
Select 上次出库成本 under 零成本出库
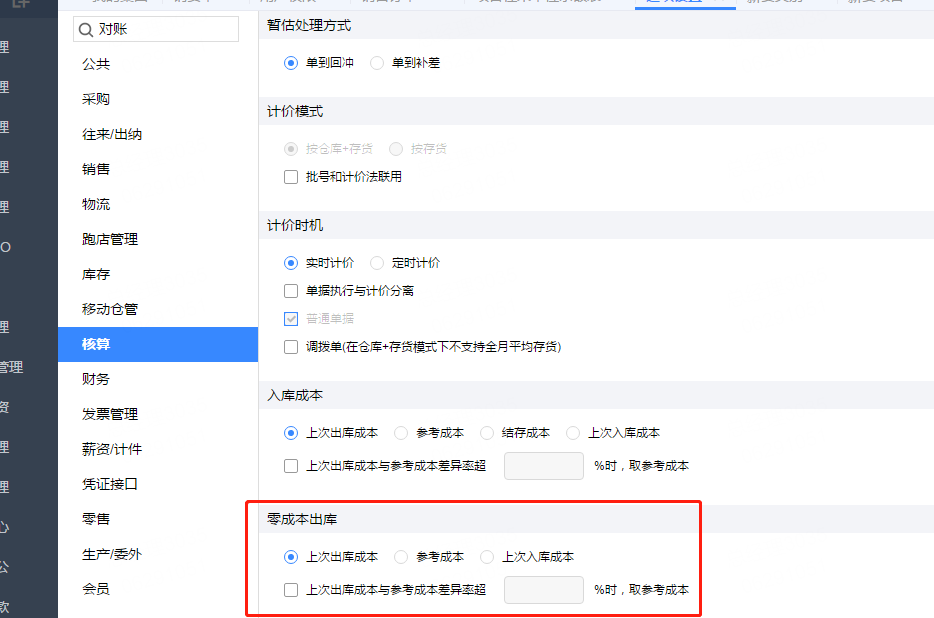tap(291, 557)
